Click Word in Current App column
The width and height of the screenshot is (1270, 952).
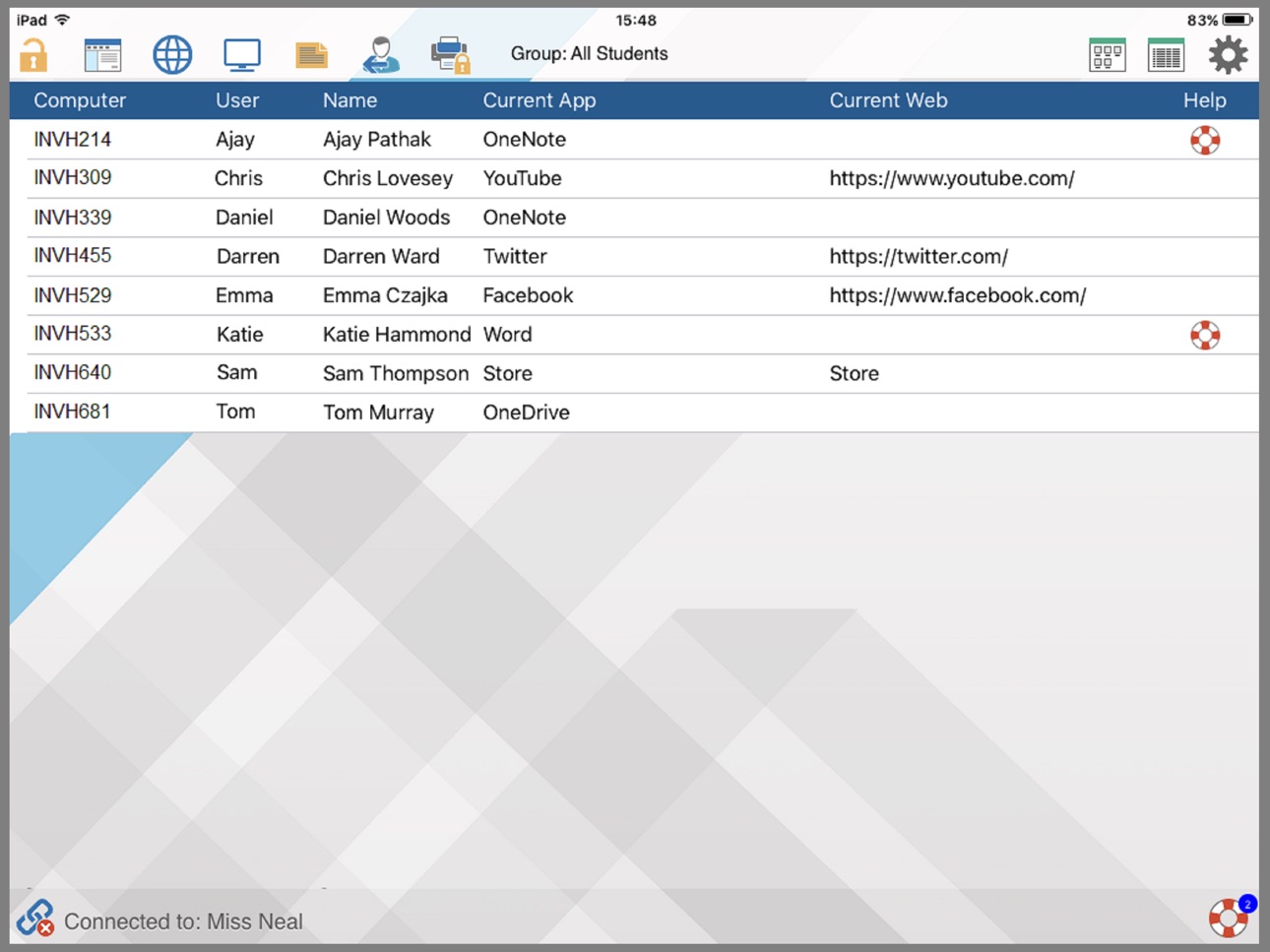click(507, 335)
